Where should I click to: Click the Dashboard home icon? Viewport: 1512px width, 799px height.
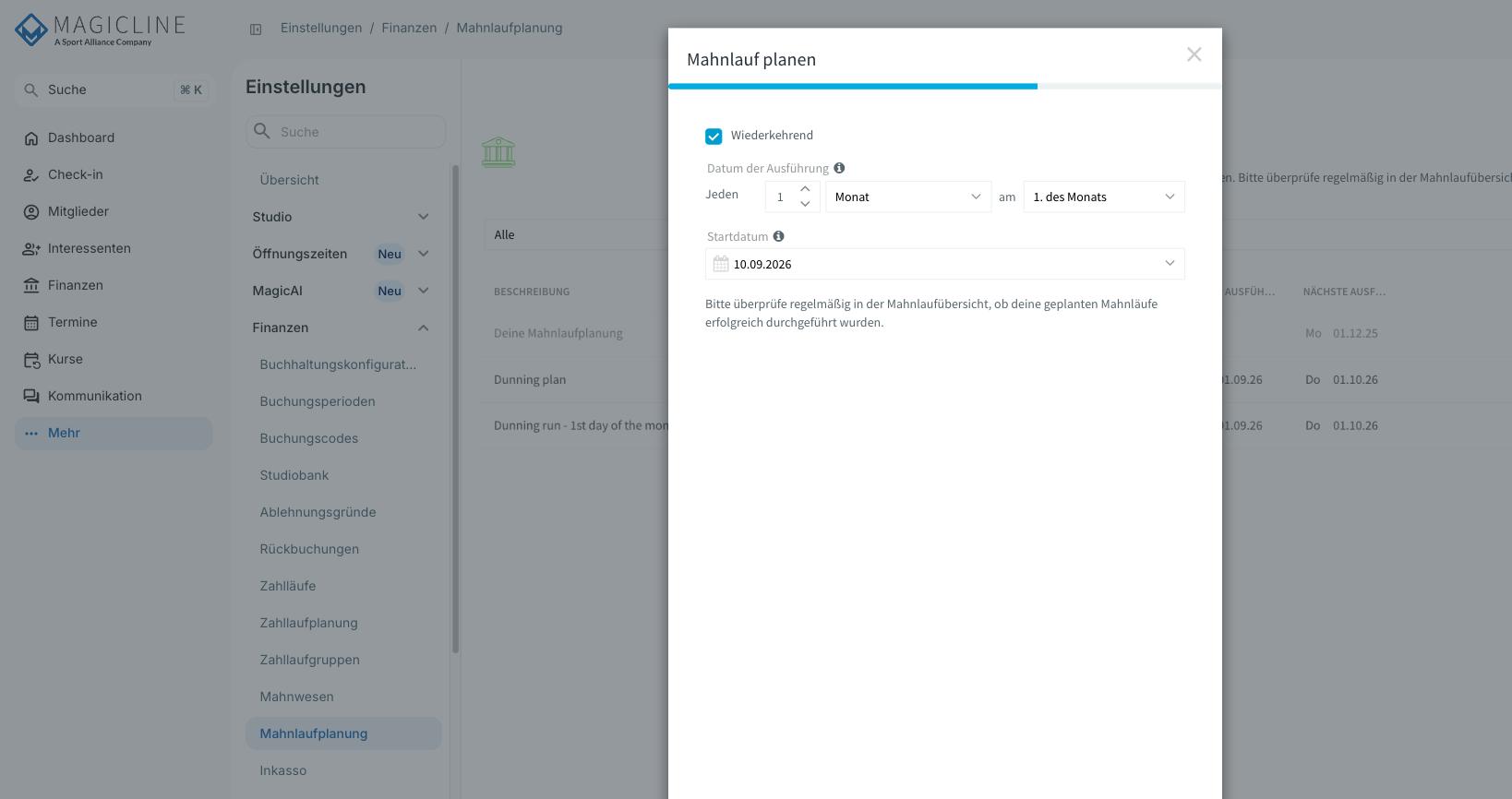31,138
